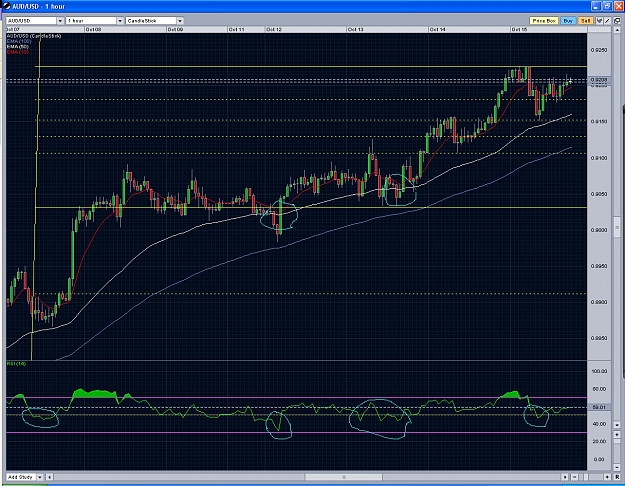Click the RSI (14) study label
This screenshot has width=625, height=486.
point(16,364)
